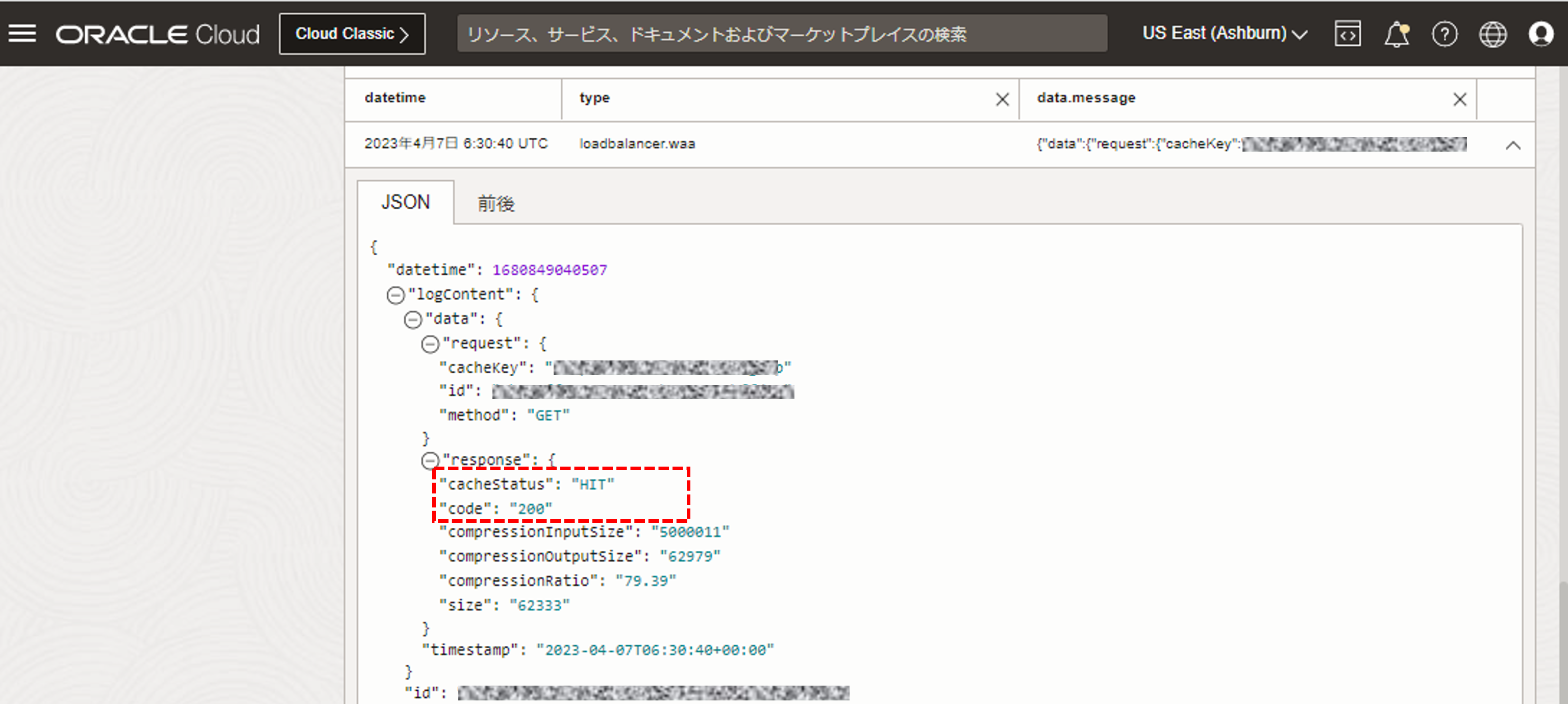The width and height of the screenshot is (1568, 704).
Task: Focus the resource search field
Action: [x=782, y=34]
